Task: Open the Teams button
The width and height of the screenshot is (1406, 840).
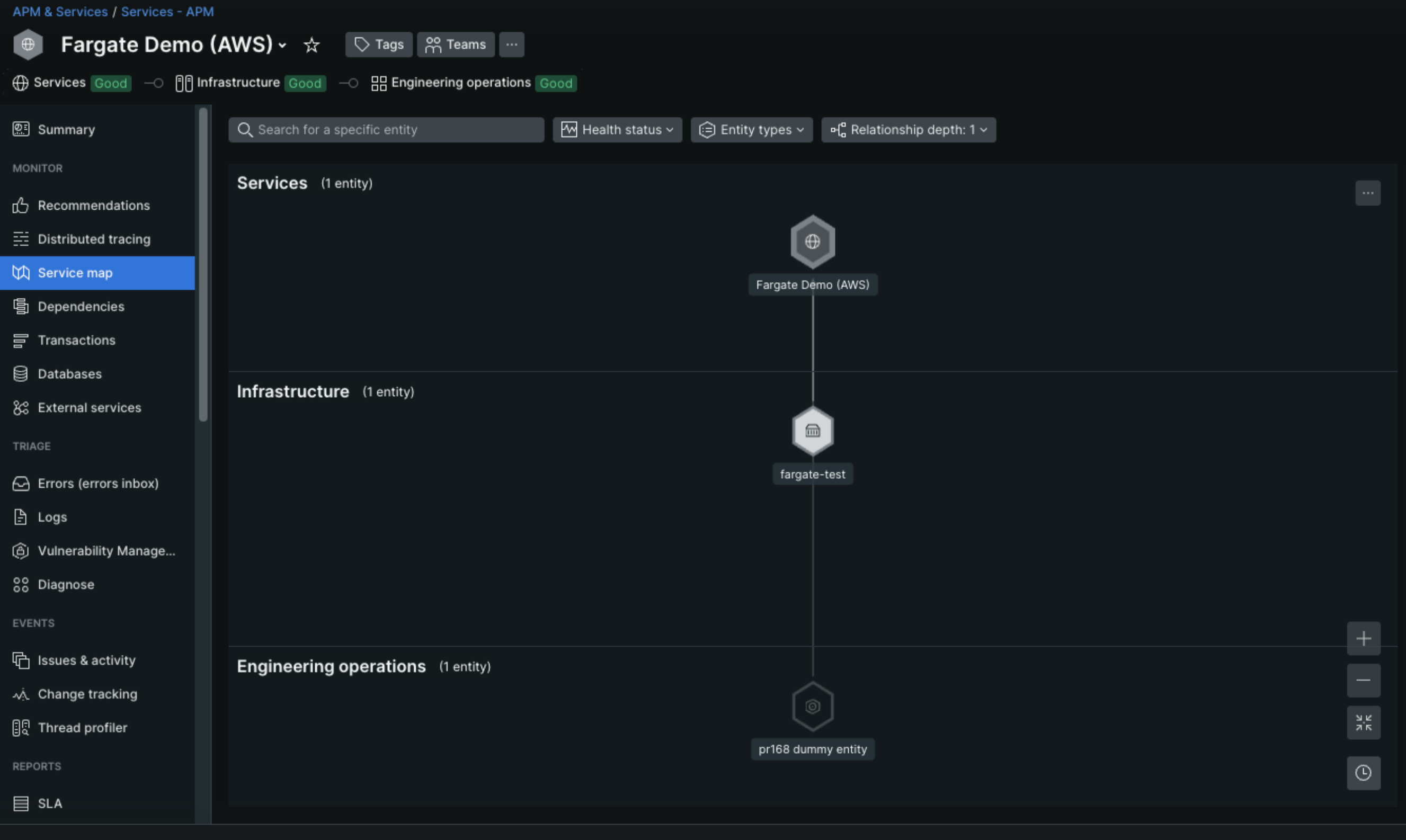Action: click(x=455, y=44)
